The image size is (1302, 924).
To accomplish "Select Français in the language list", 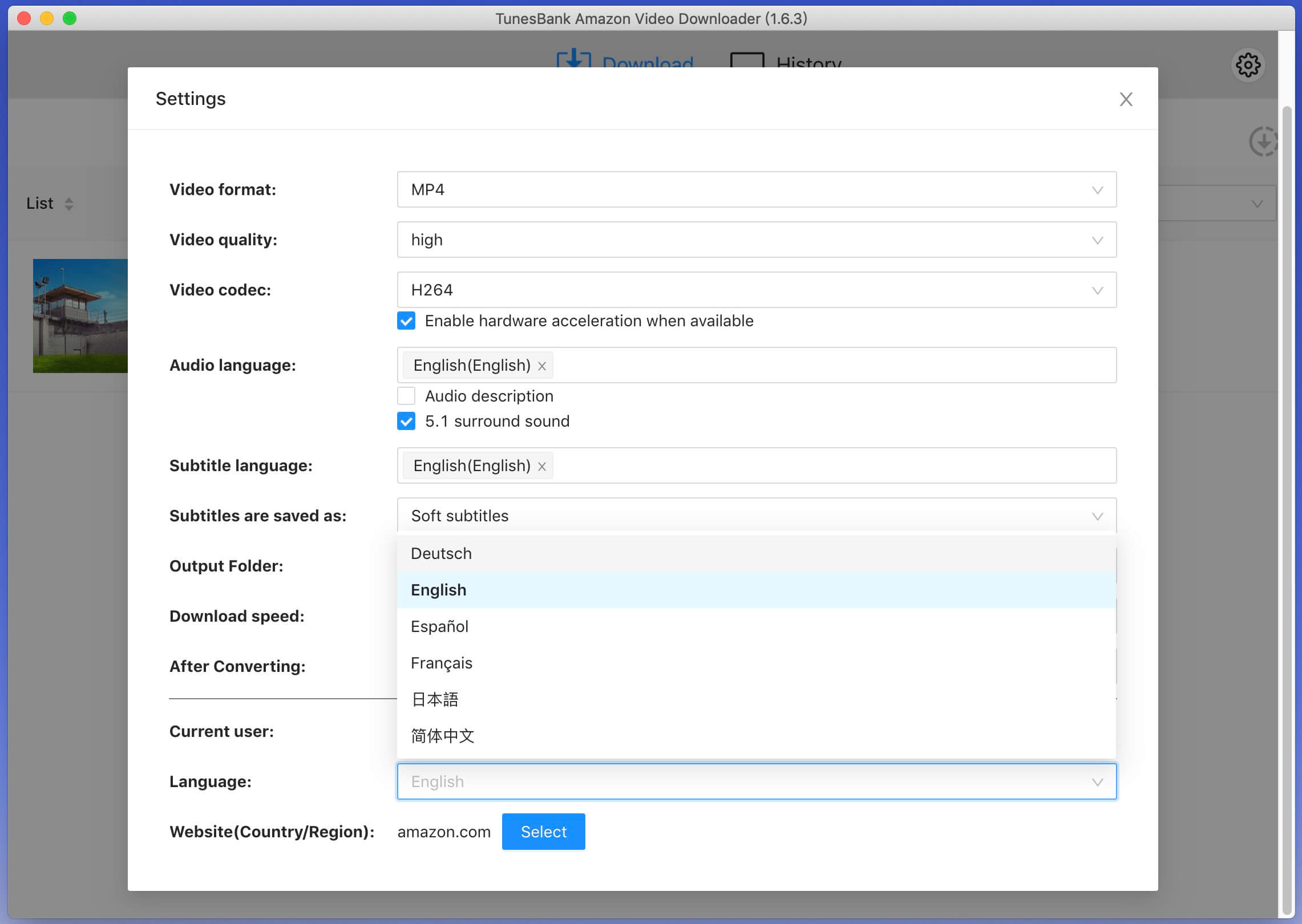I will [x=757, y=663].
